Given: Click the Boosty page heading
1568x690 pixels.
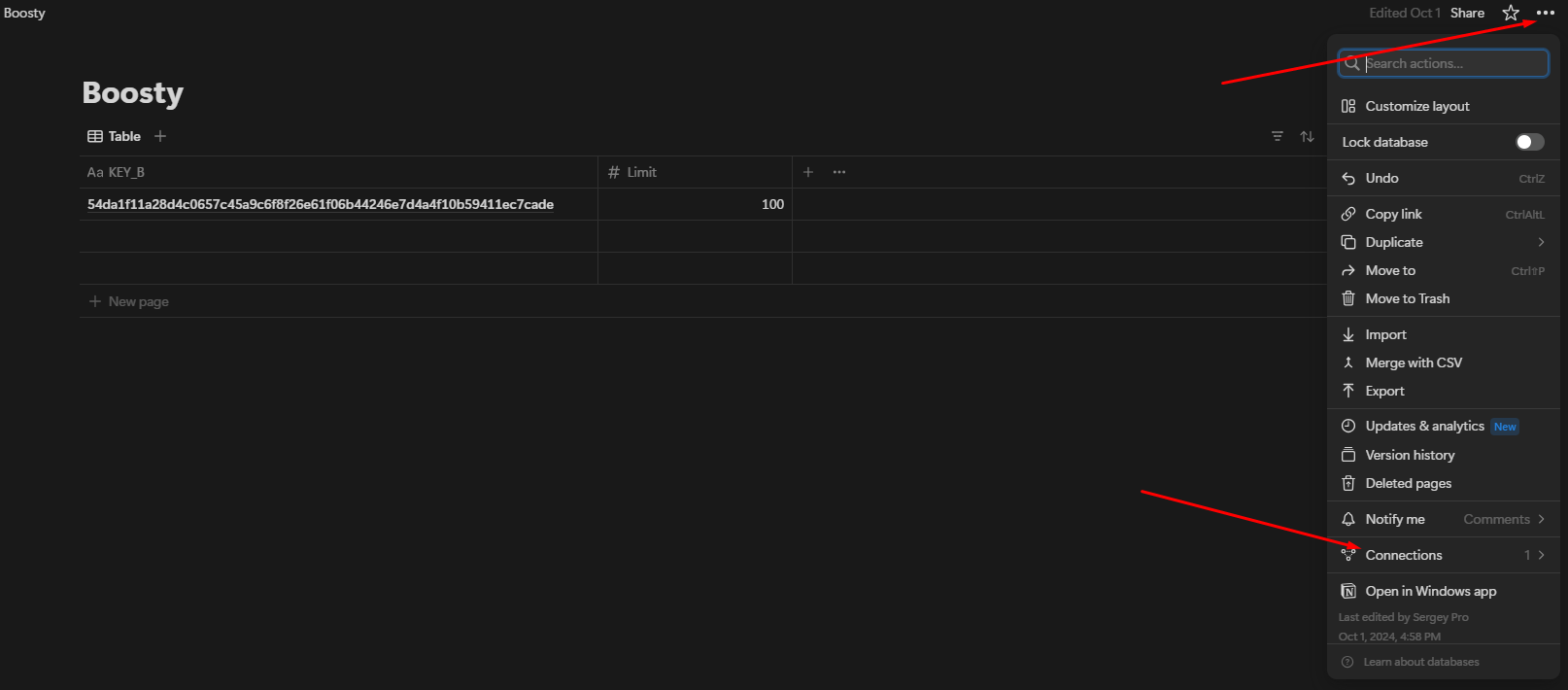Looking at the screenshot, I should 133,92.
